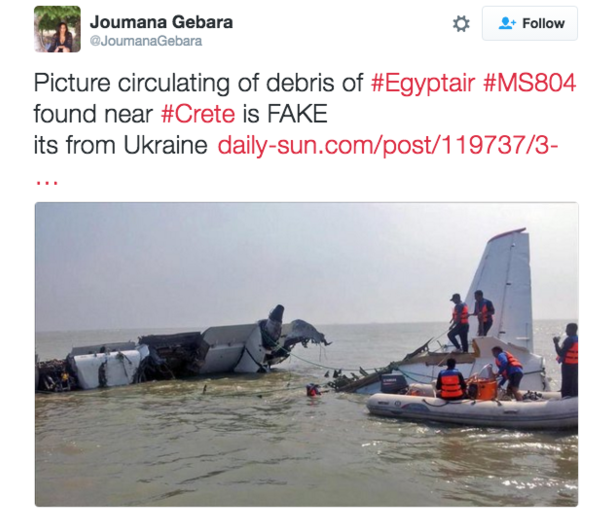Click the inflatable rescue boat in photo

pos(472,410)
